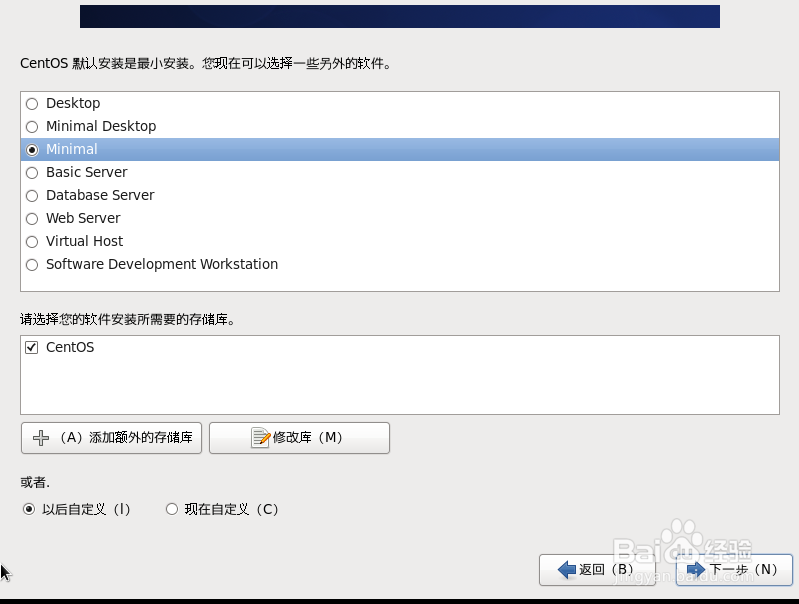Click the 修改库 (M) button
Image resolution: width=799 pixels, height=604 pixels.
point(299,438)
